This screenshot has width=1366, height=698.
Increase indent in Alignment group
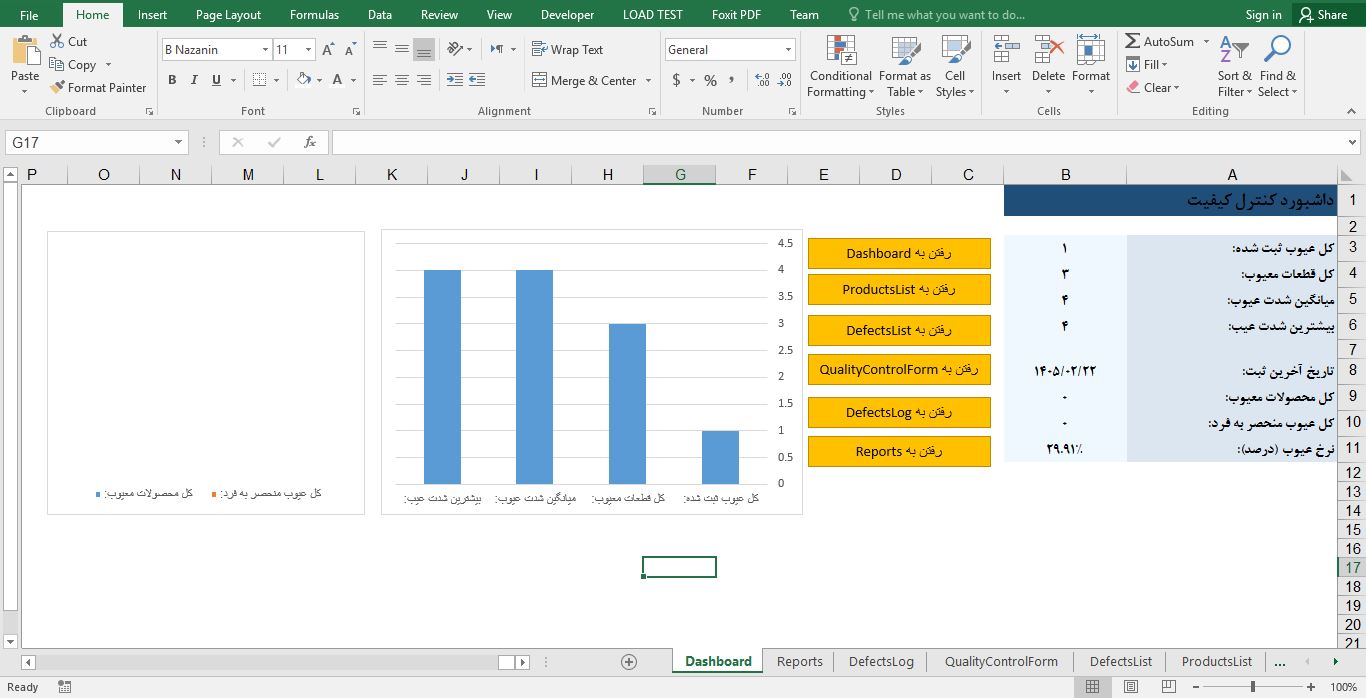coord(476,80)
